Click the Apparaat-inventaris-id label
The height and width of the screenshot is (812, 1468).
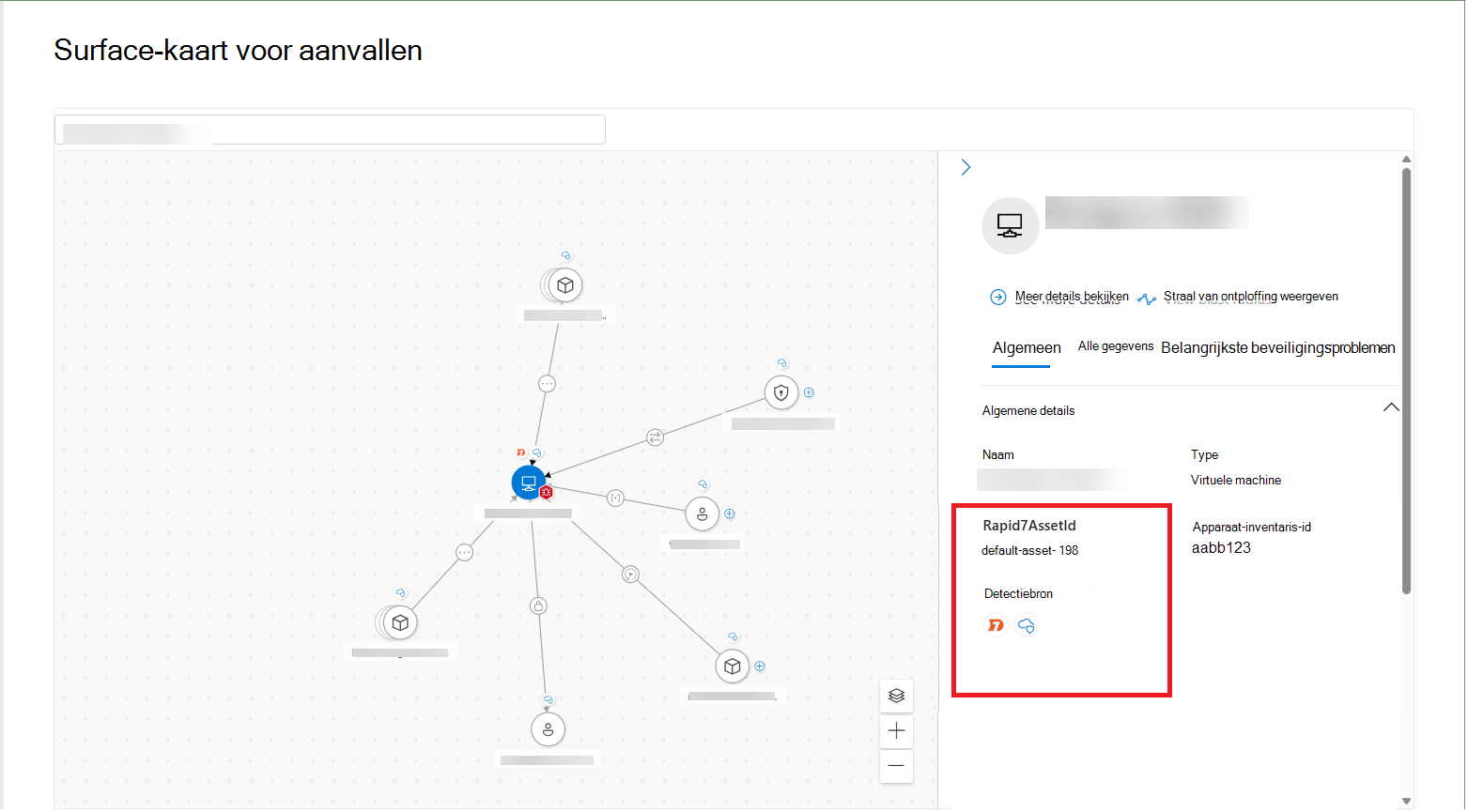coord(1252,528)
